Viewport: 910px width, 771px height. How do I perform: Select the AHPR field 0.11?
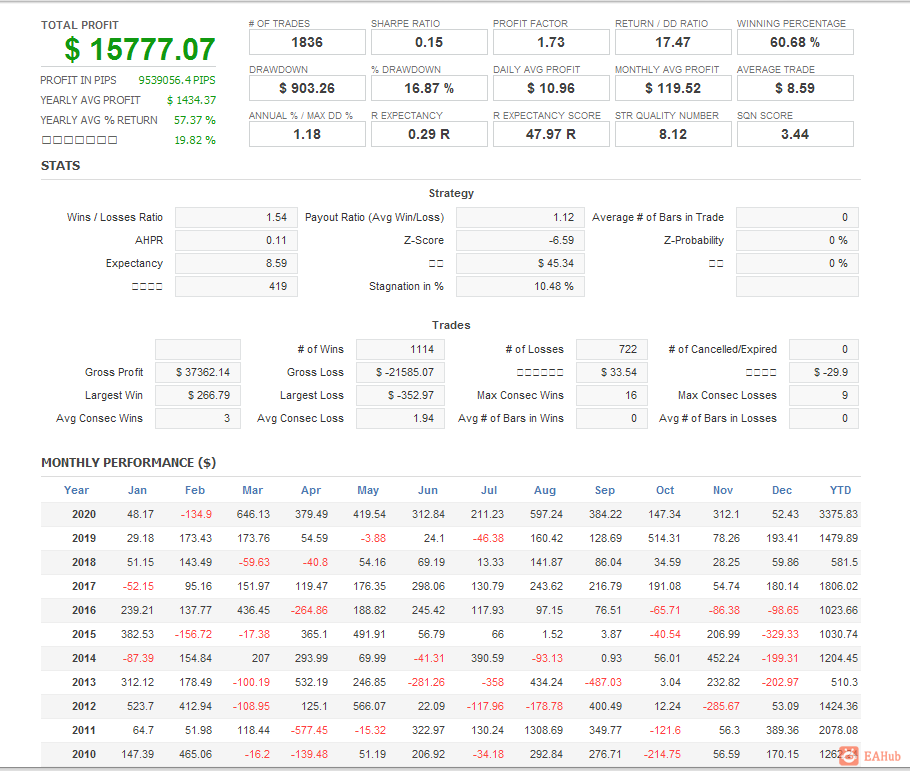[x=236, y=240]
